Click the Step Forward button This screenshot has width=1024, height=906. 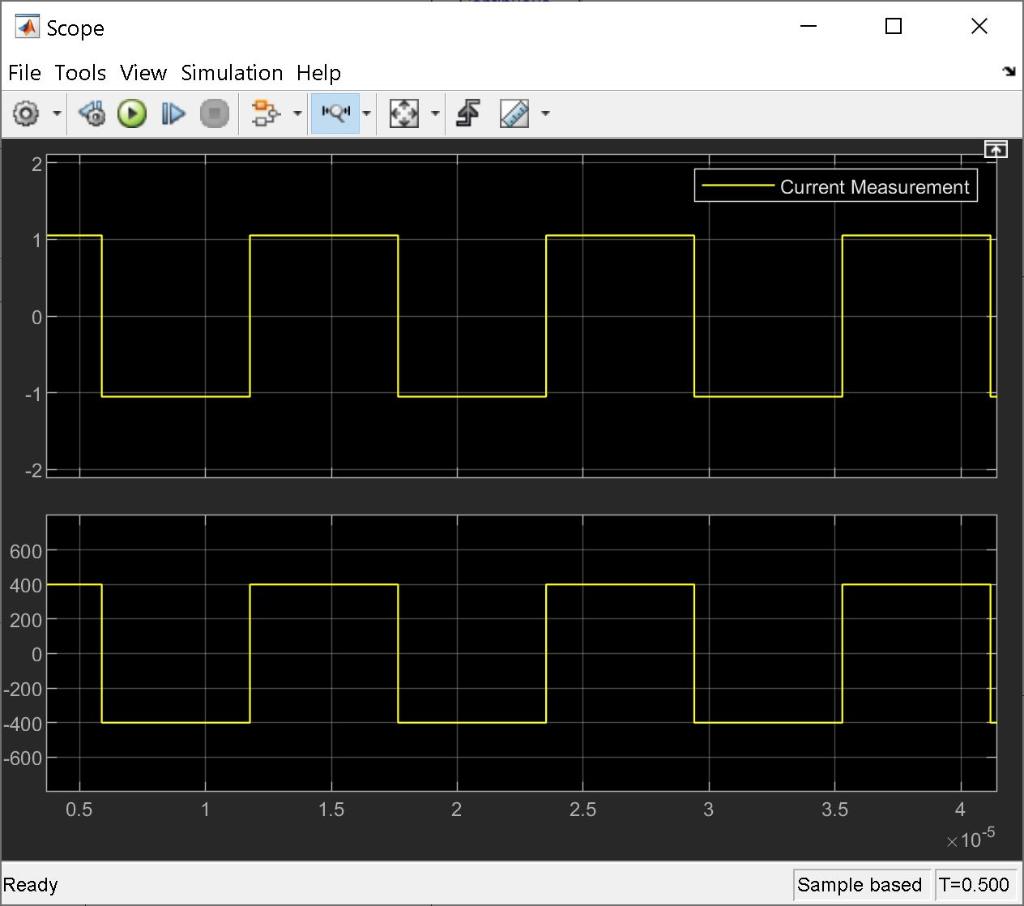click(173, 114)
